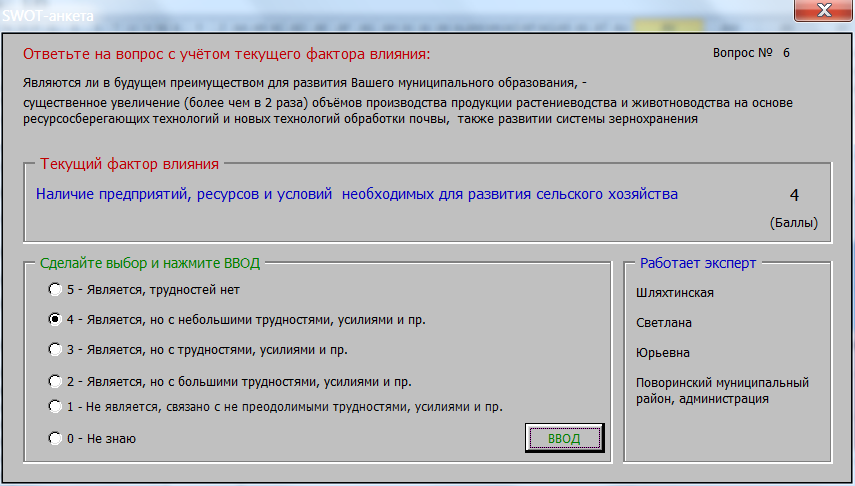Screen dimensions: 855x486
Task: Click the red heading 'Ответьте на вопрос'
Action: [x=227, y=54]
